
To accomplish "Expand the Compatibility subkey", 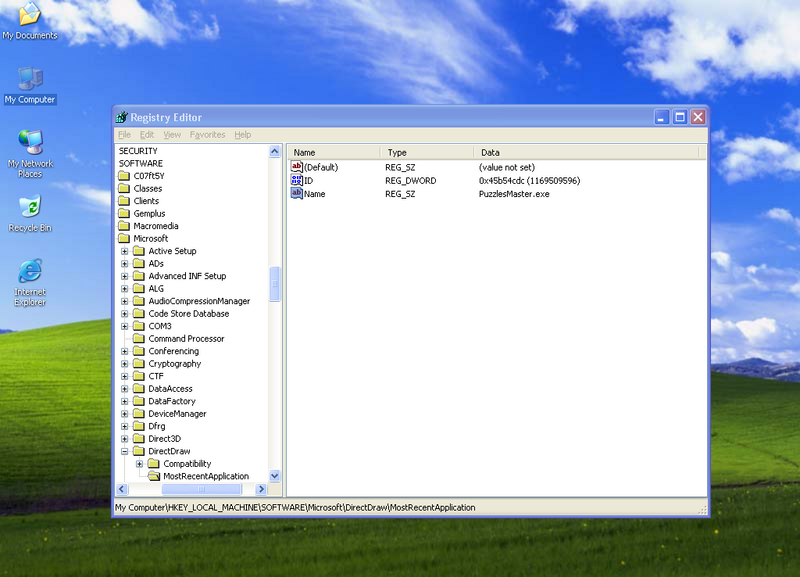I will point(139,464).
